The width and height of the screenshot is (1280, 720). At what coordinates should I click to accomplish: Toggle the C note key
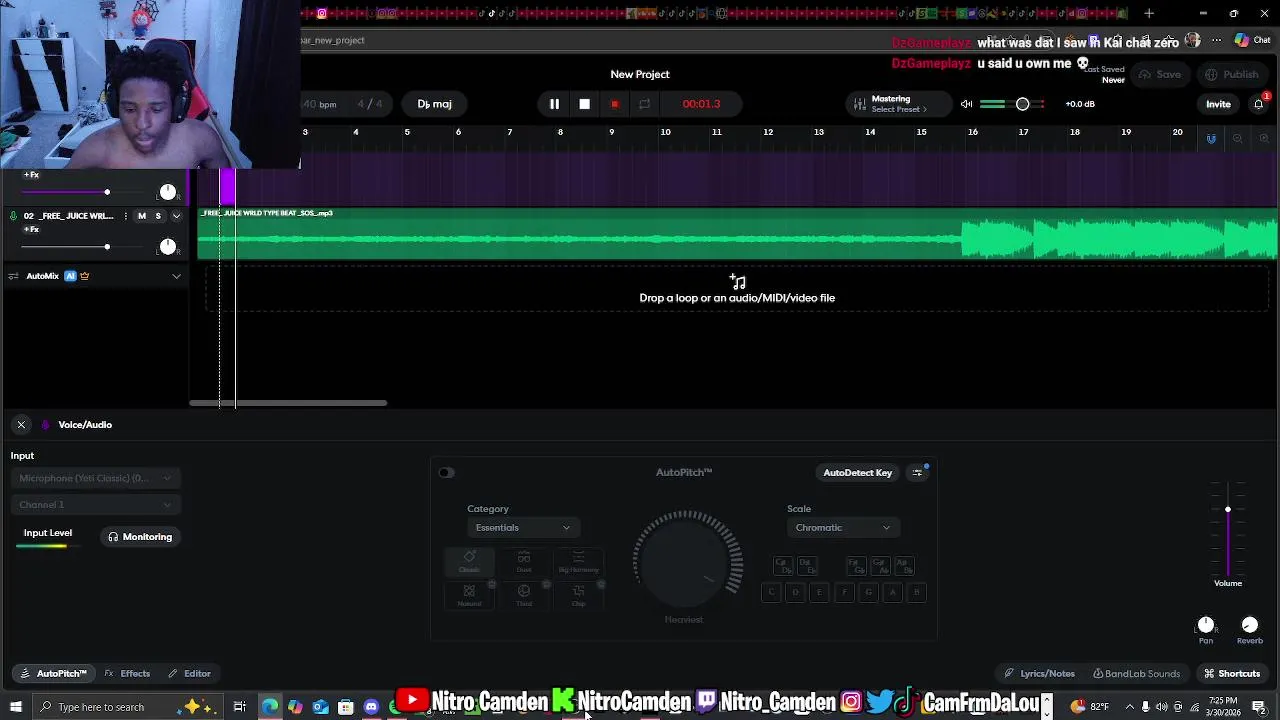click(x=771, y=592)
